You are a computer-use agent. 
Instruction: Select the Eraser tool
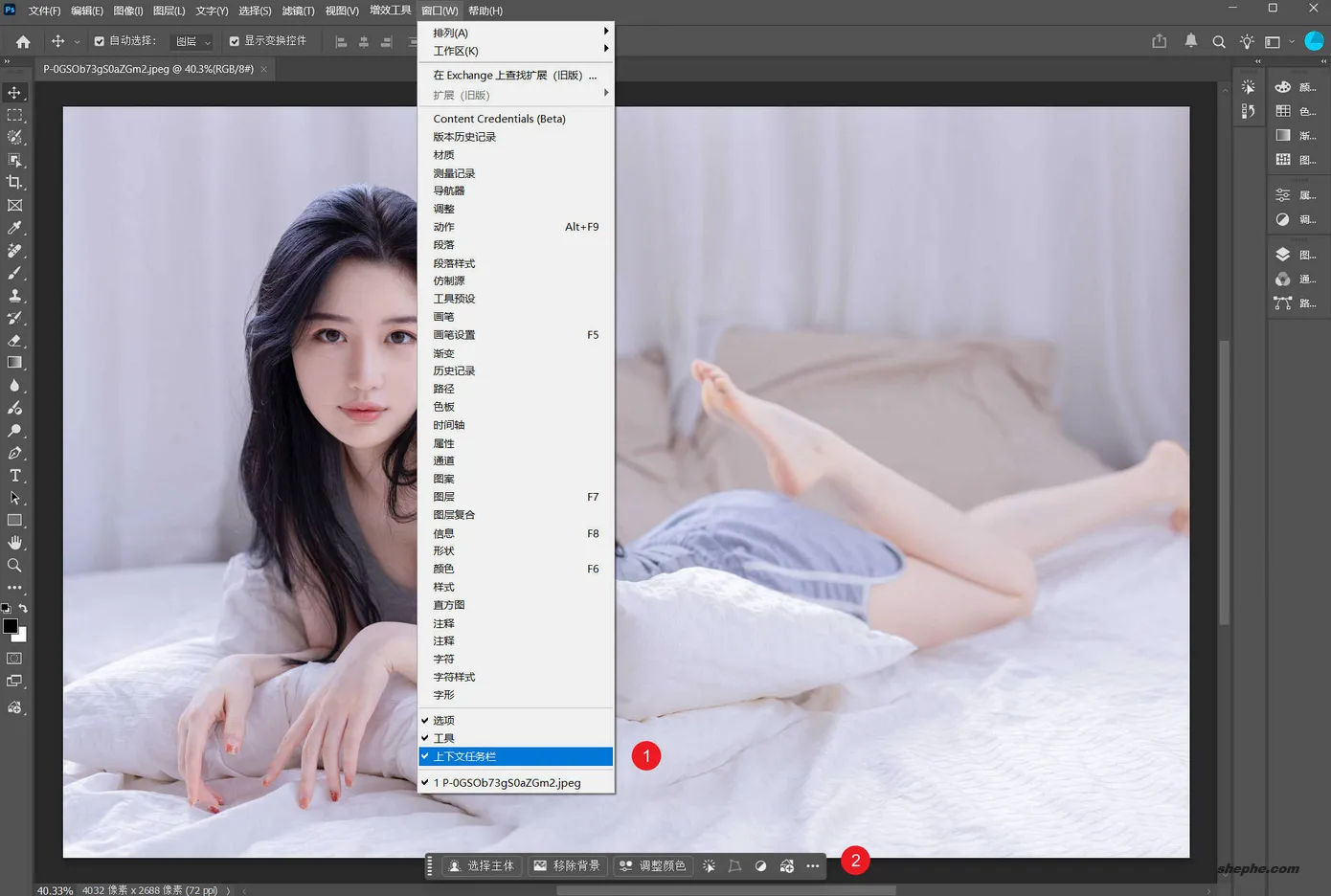(14, 340)
